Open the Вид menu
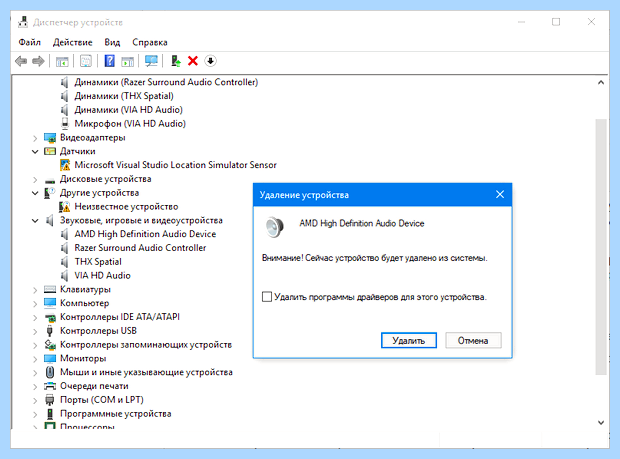The image size is (620, 459). [x=112, y=42]
